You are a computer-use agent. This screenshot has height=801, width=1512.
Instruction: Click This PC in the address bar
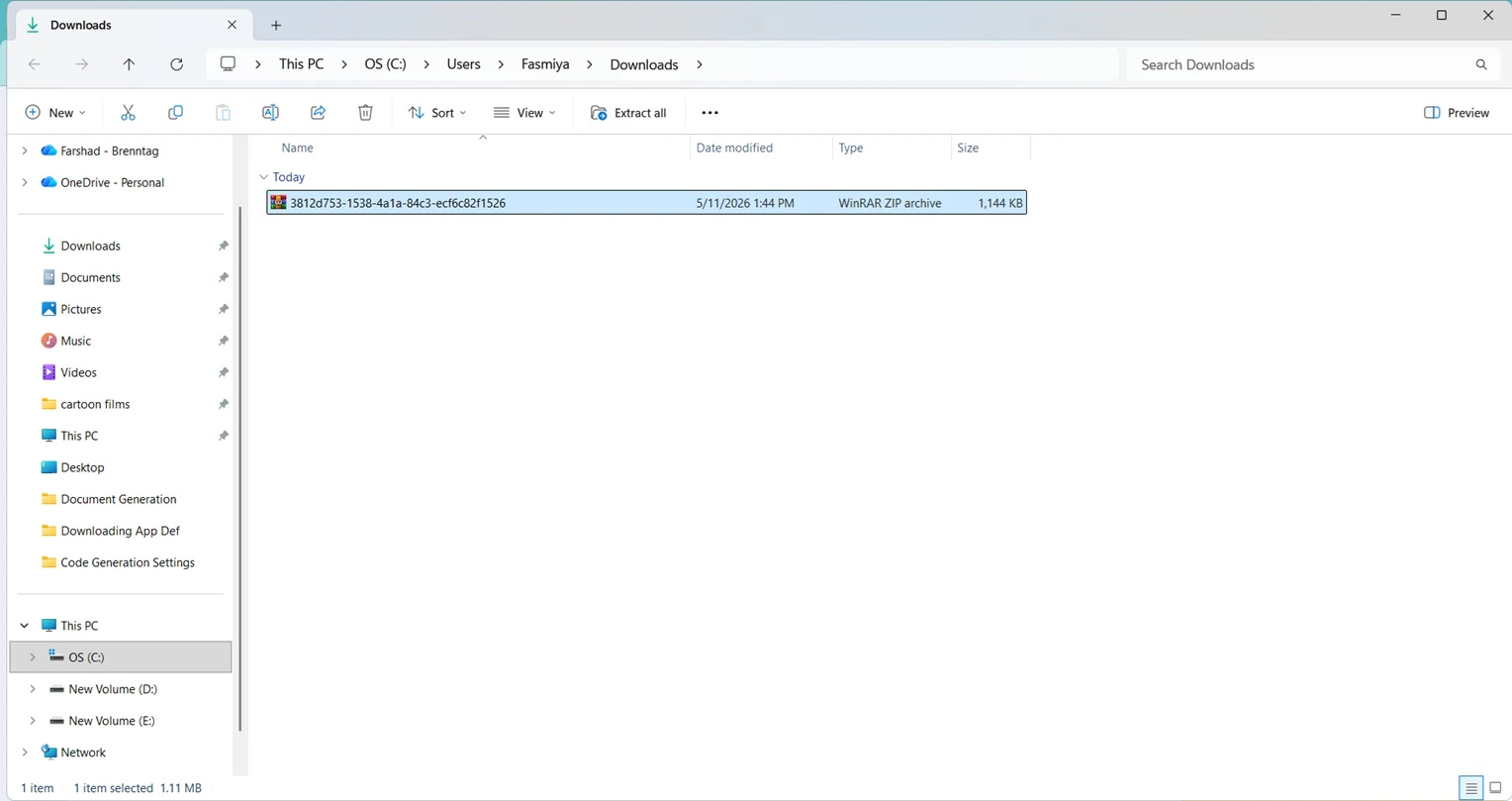pos(301,64)
